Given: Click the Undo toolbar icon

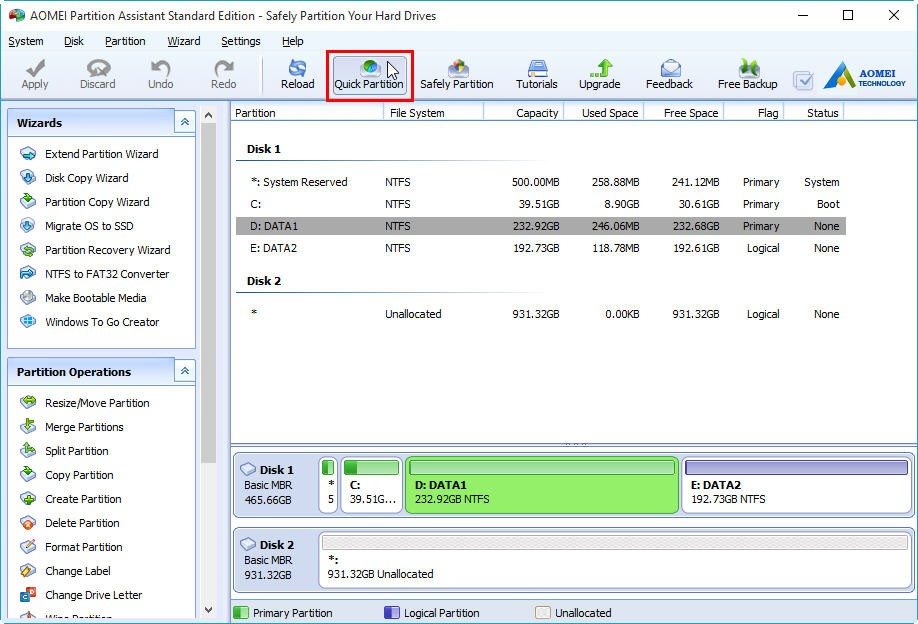Looking at the screenshot, I should click(160, 74).
